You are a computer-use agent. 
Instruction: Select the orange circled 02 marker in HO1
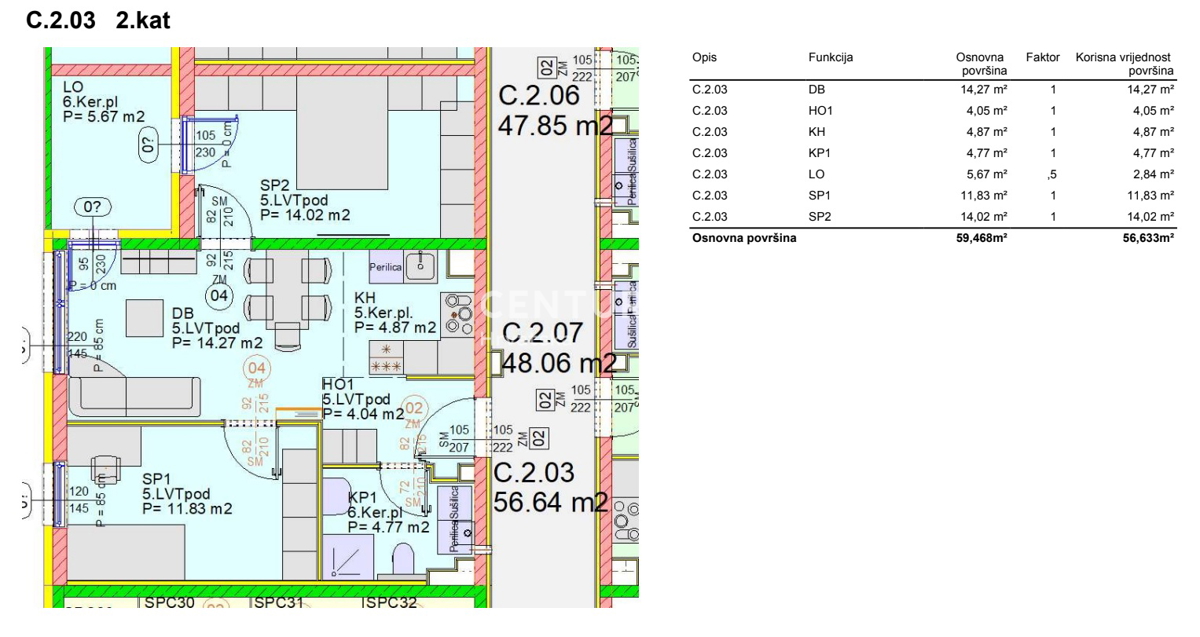point(416,406)
